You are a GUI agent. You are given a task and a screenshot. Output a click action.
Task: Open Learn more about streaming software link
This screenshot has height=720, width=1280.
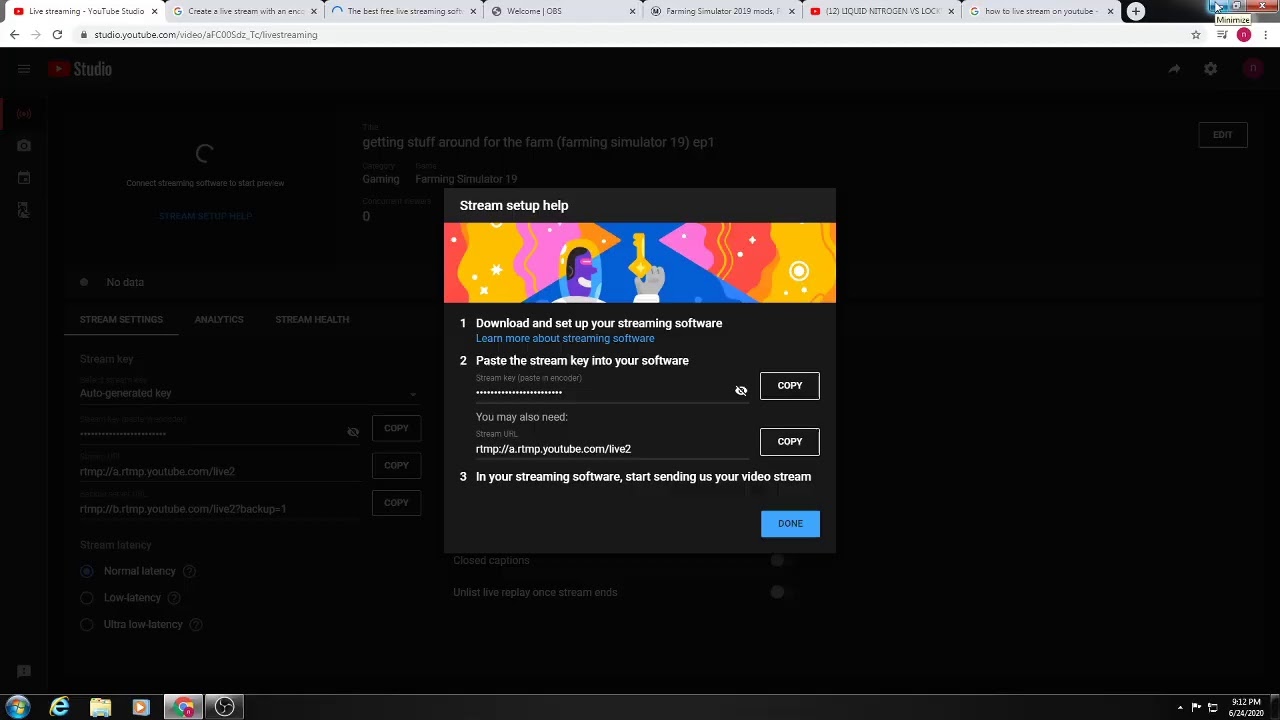click(565, 339)
